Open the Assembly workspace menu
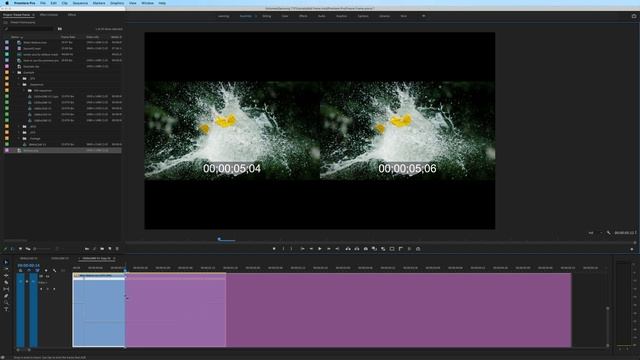Image resolution: width=640 pixels, height=360 pixels. (x=256, y=16)
